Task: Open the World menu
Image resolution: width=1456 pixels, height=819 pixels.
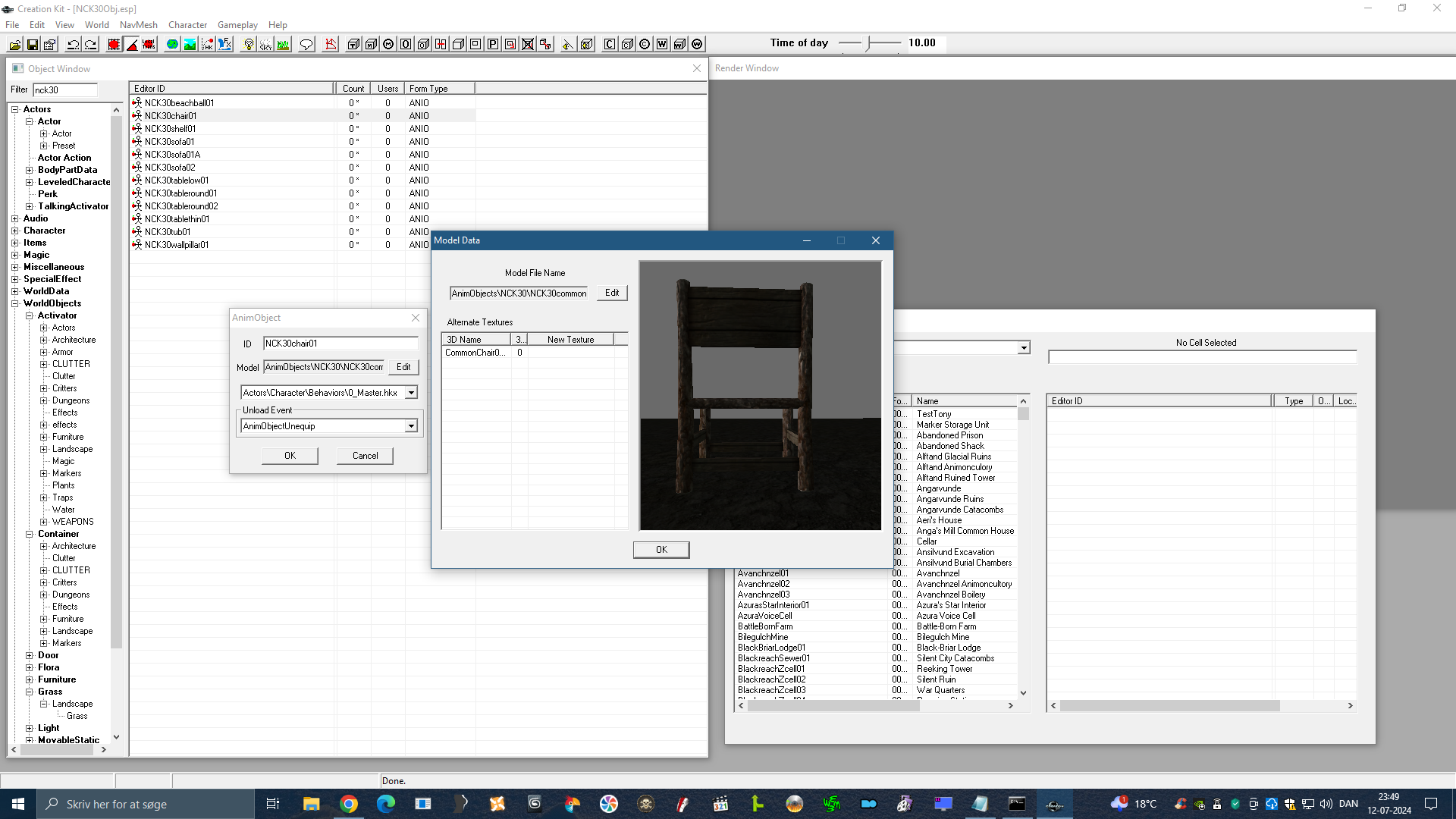Action: tap(97, 24)
